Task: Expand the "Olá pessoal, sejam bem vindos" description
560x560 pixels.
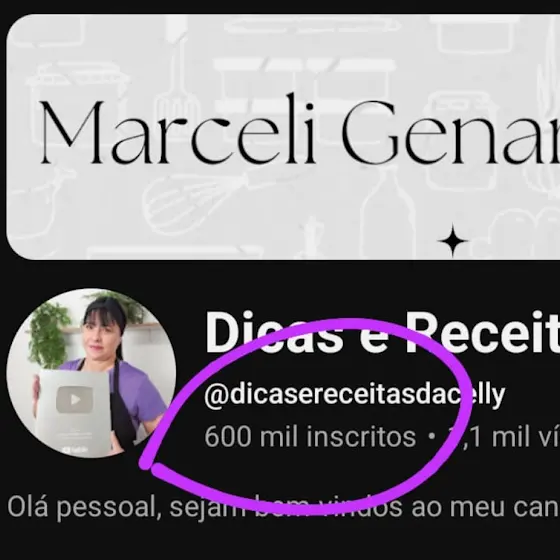Action: (284, 507)
